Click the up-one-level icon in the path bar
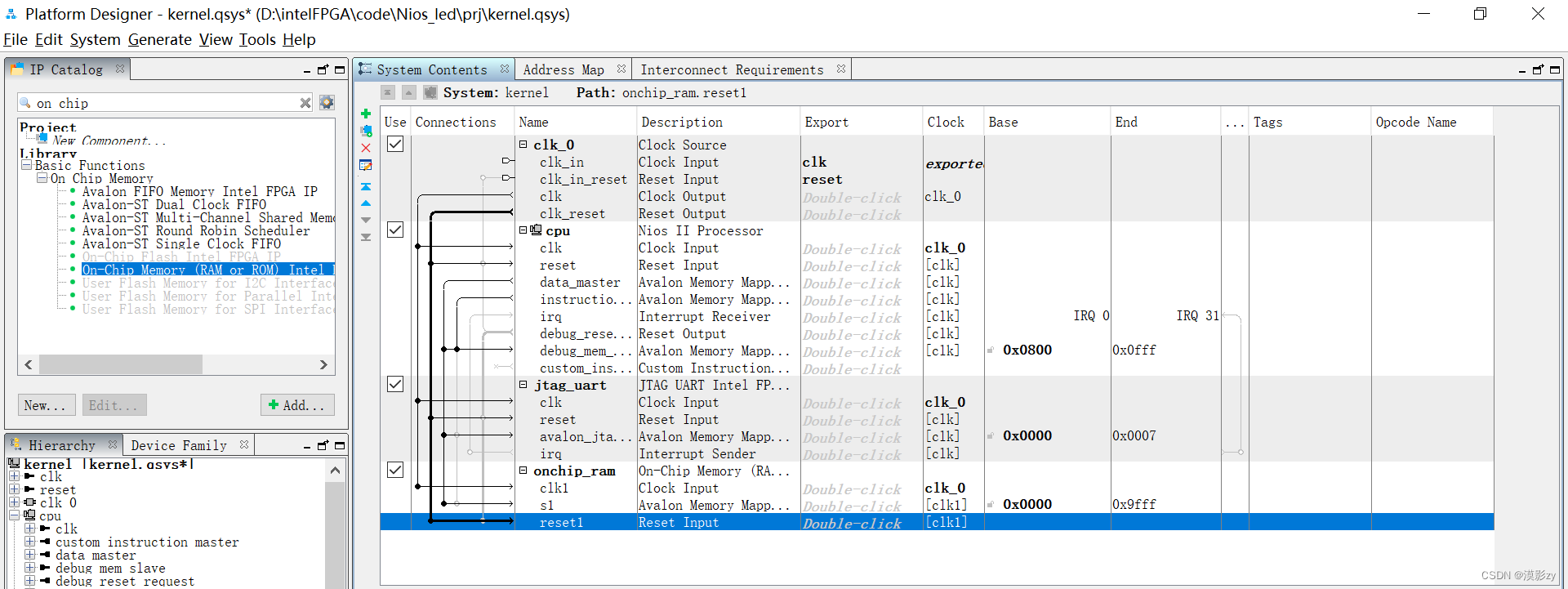This screenshot has width=1568, height=589. click(409, 92)
